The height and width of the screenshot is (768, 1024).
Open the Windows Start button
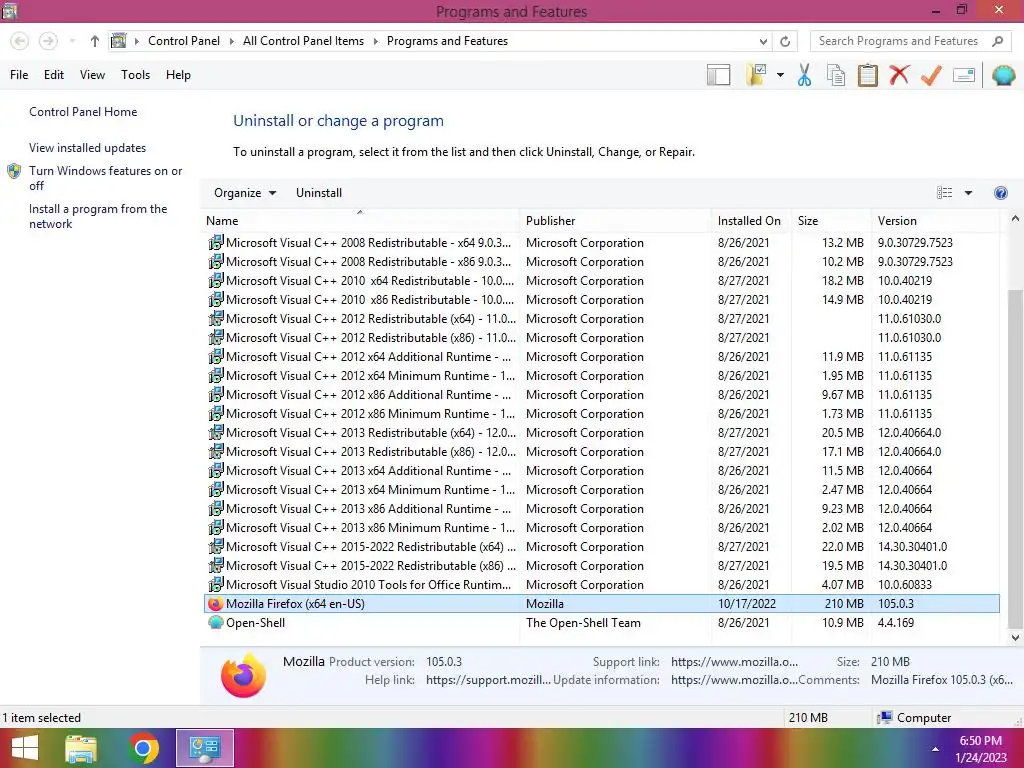click(x=25, y=748)
